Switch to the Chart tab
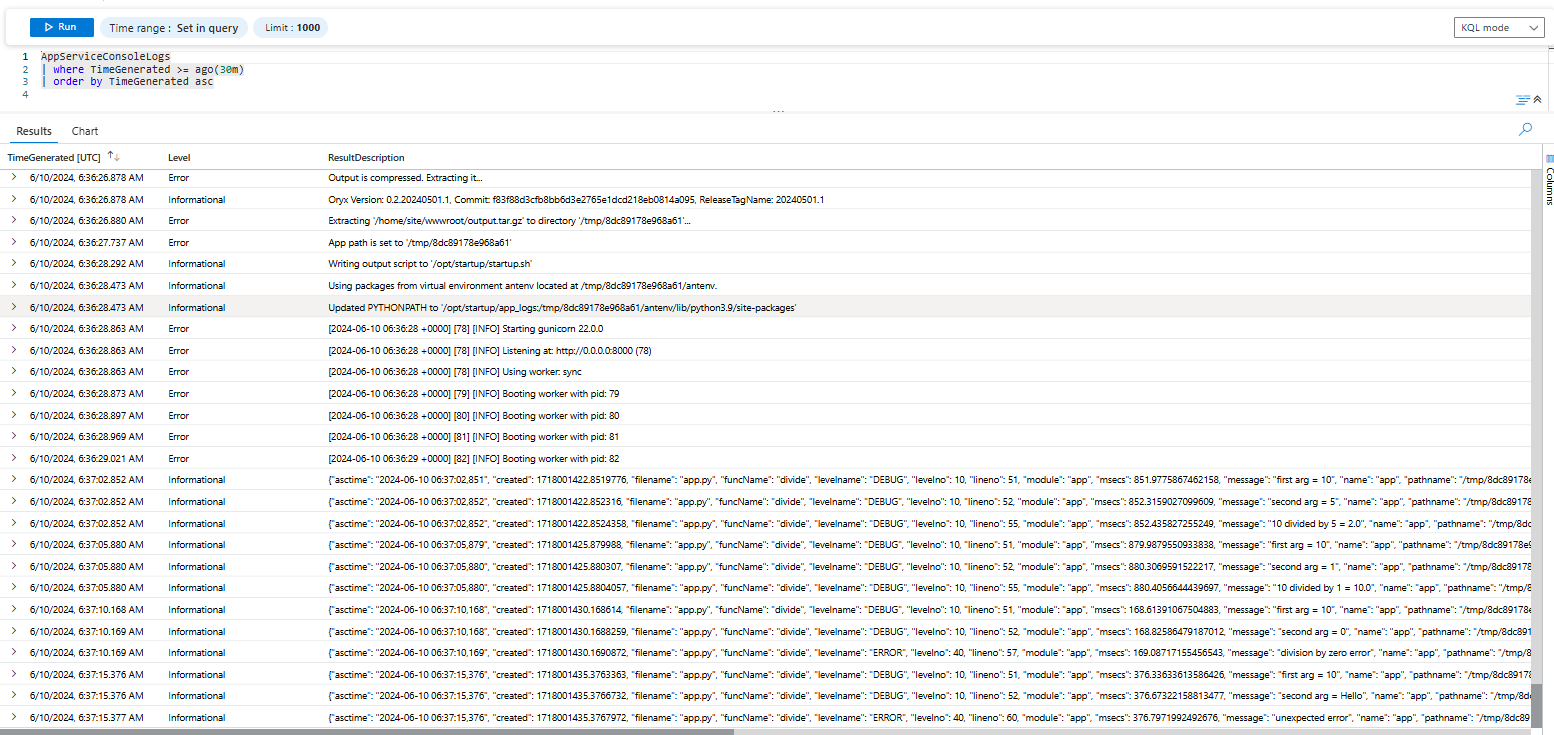 (85, 131)
